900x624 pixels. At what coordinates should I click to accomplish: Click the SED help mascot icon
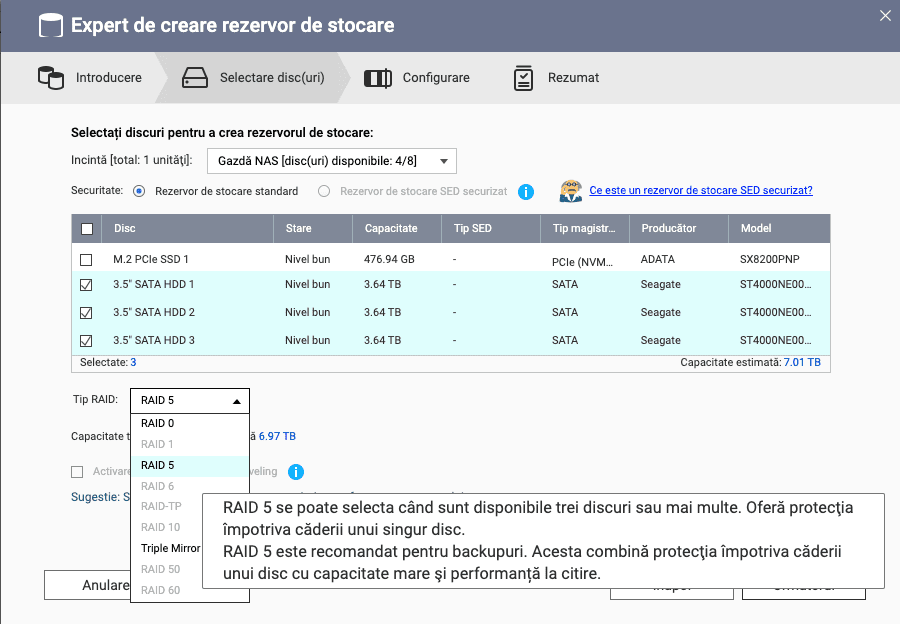coord(571,190)
